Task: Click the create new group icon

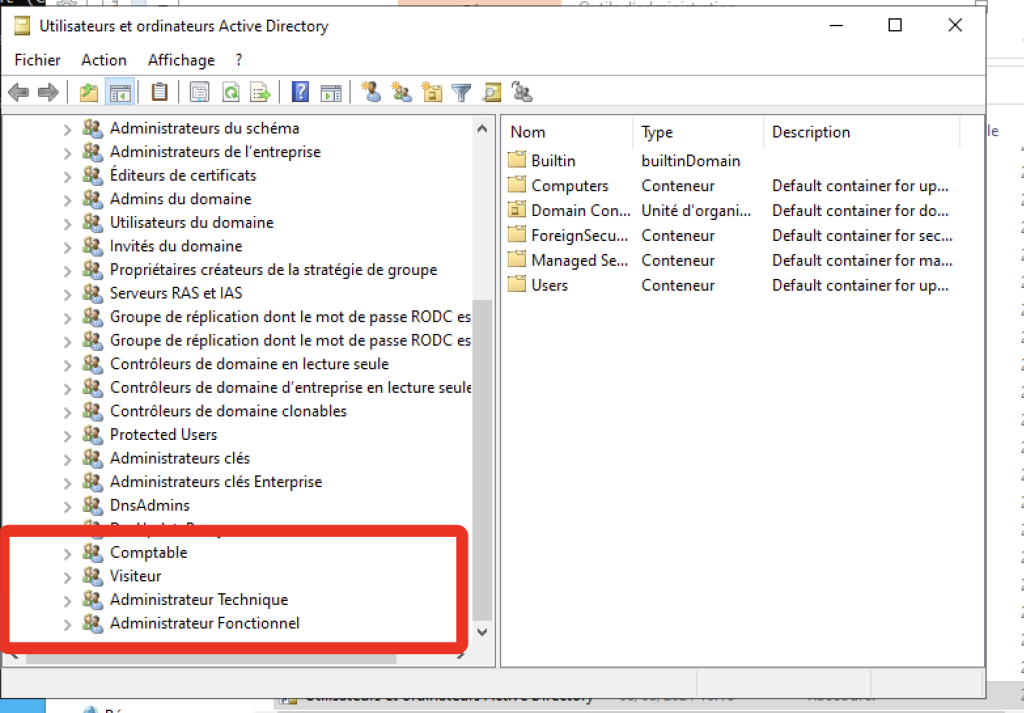Action: point(402,93)
